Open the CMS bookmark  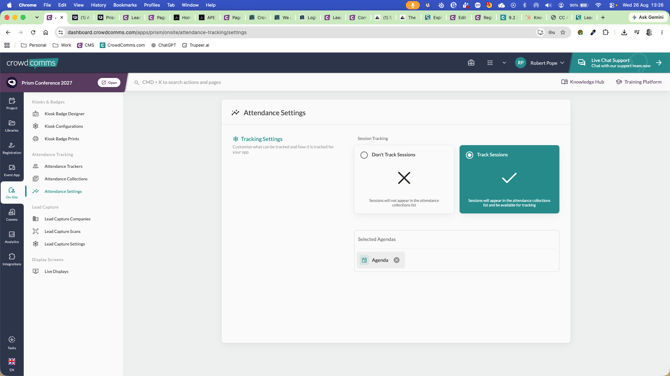point(85,45)
